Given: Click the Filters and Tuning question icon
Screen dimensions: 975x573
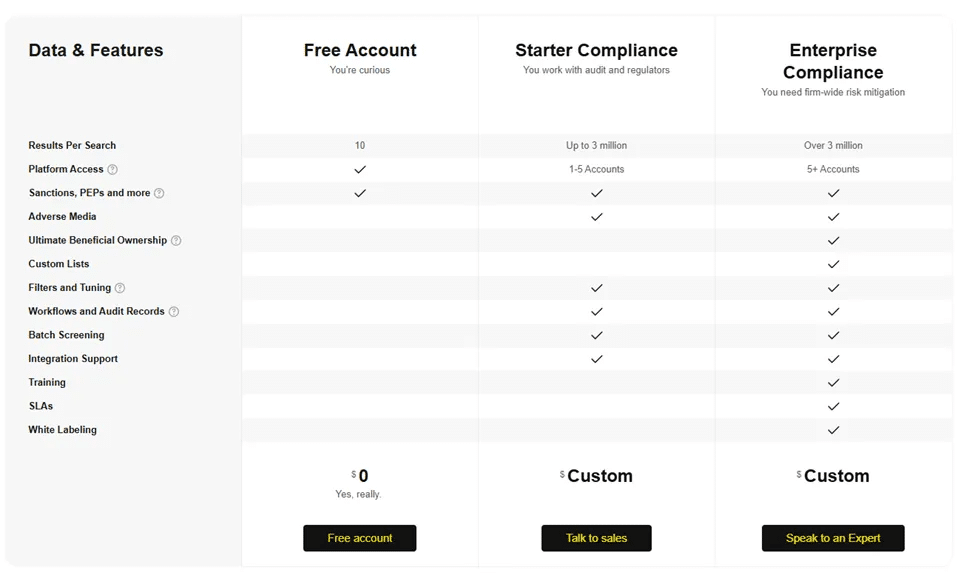Looking at the screenshot, I should click(120, 288).
